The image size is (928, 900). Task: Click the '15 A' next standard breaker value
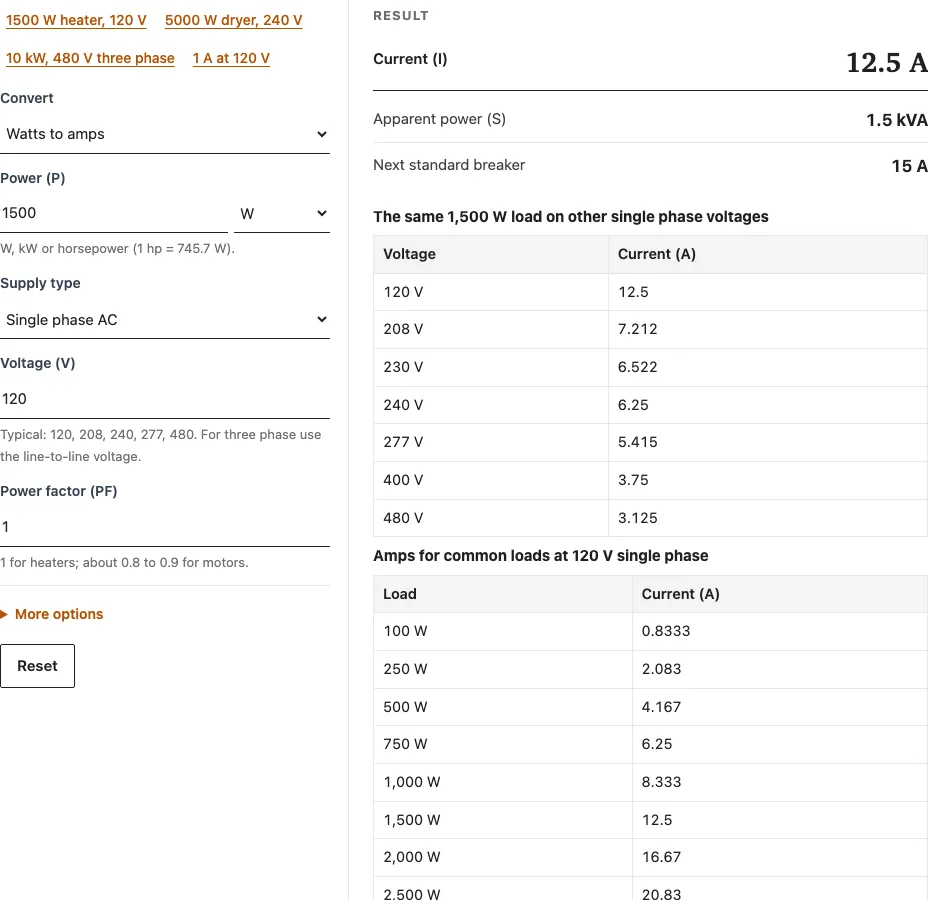(909, 166)
